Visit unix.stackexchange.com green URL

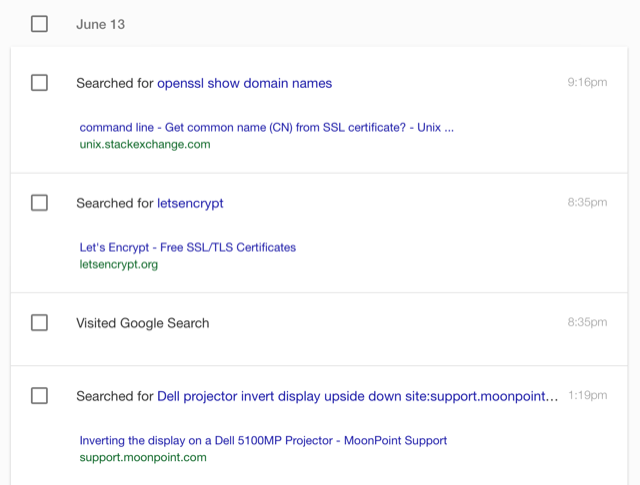pyautogui.click(x=145, y=145)
